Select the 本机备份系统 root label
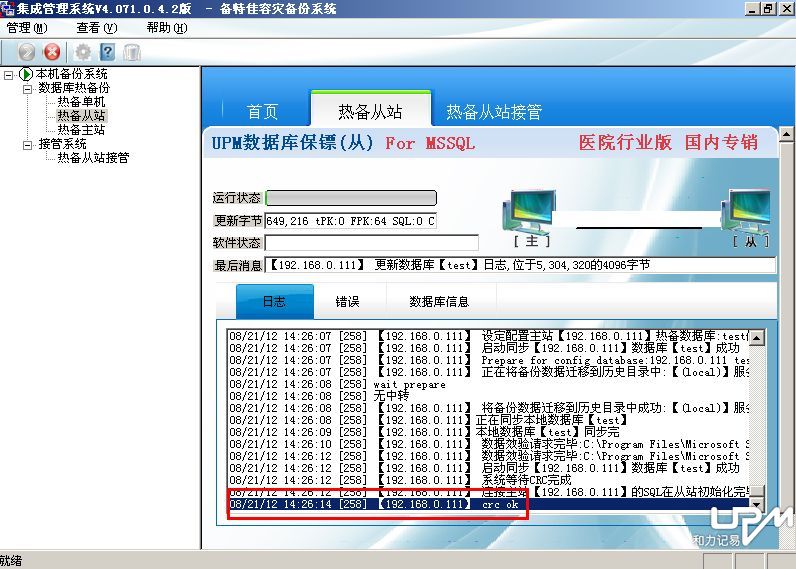 click(x=71, y=74)
